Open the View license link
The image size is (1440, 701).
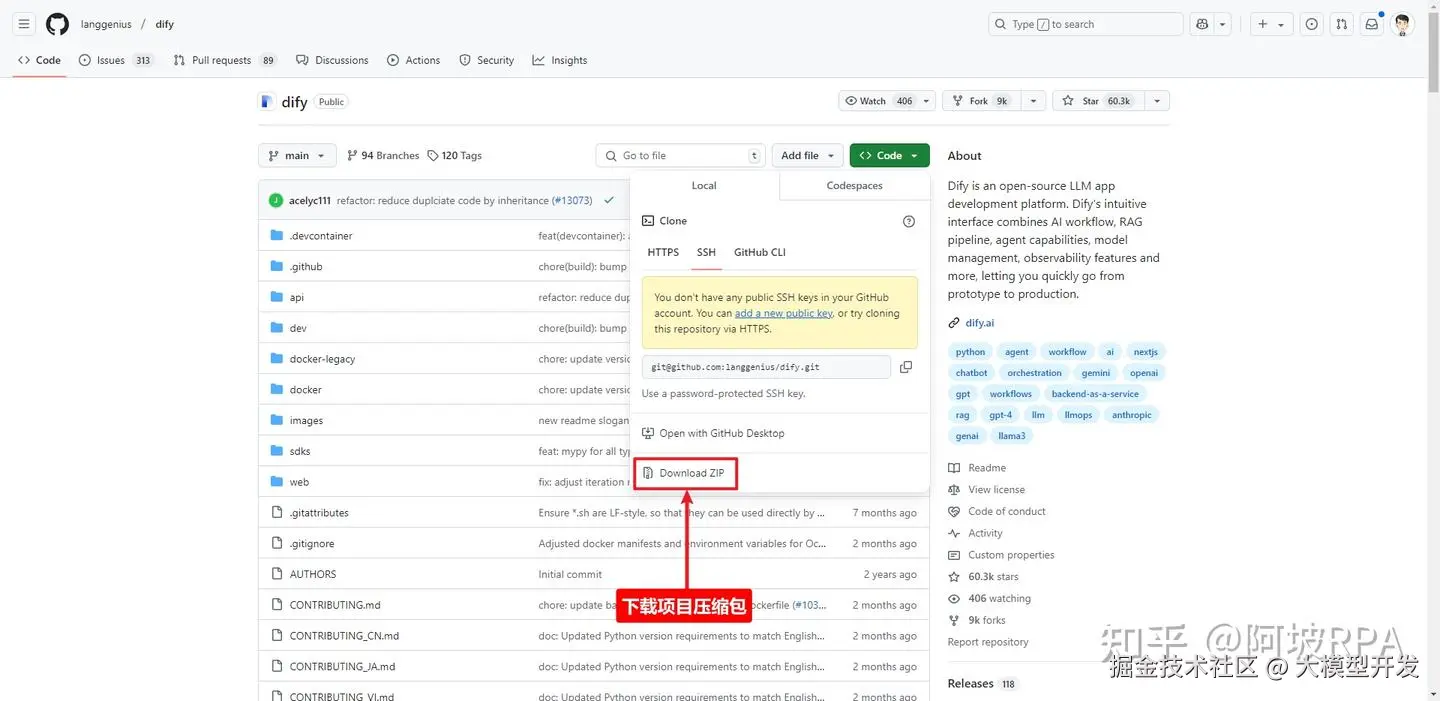click(996, 490)
